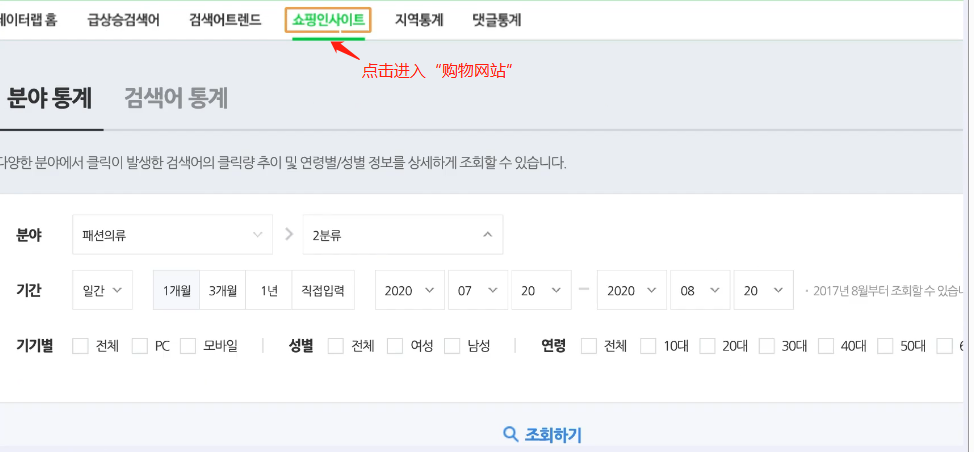Open end day 20 dropdown
974x452 pixels.
[x=763, y=290]
